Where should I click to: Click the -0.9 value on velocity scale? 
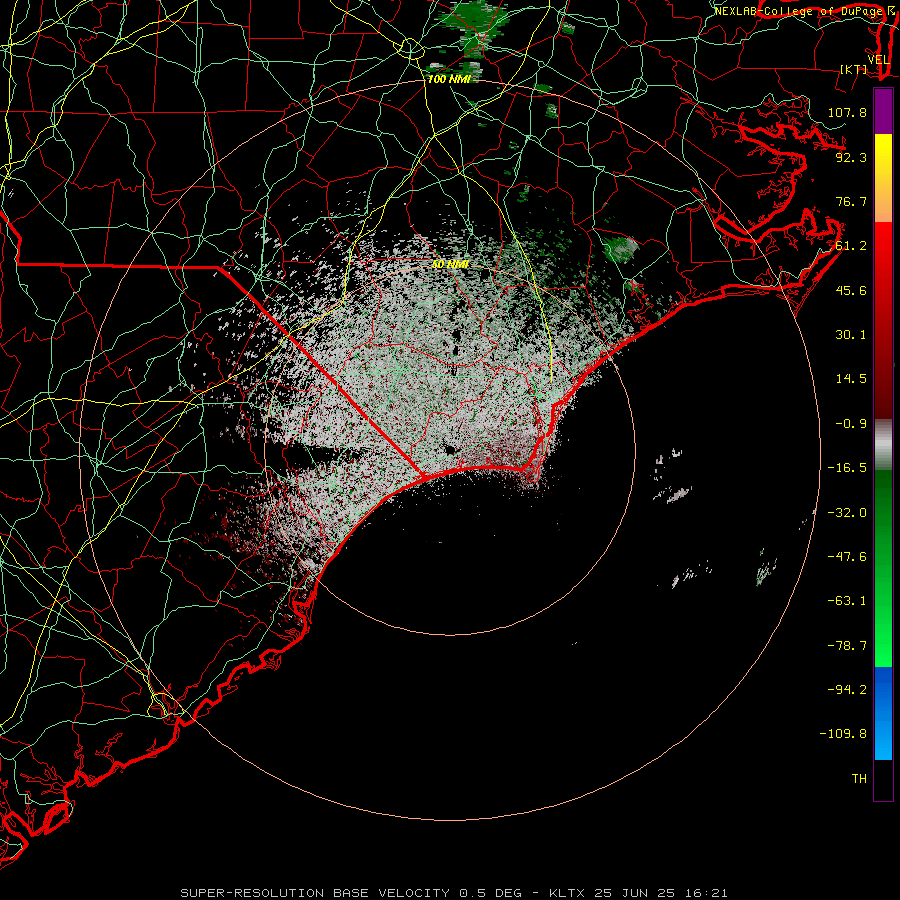851,424
